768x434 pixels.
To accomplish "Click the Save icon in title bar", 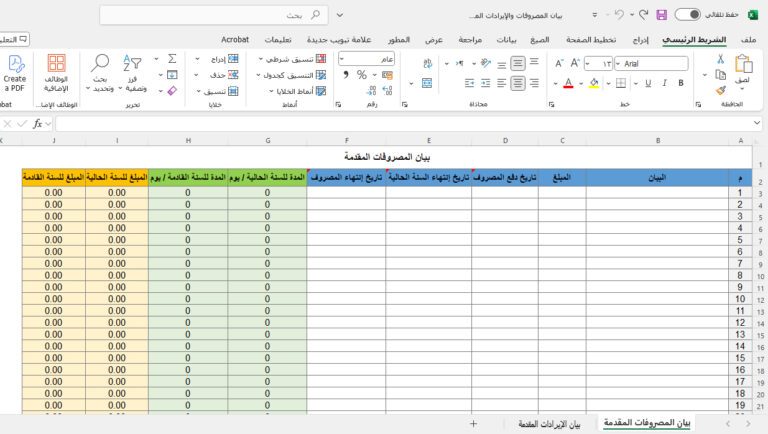I will coord(662,15).
